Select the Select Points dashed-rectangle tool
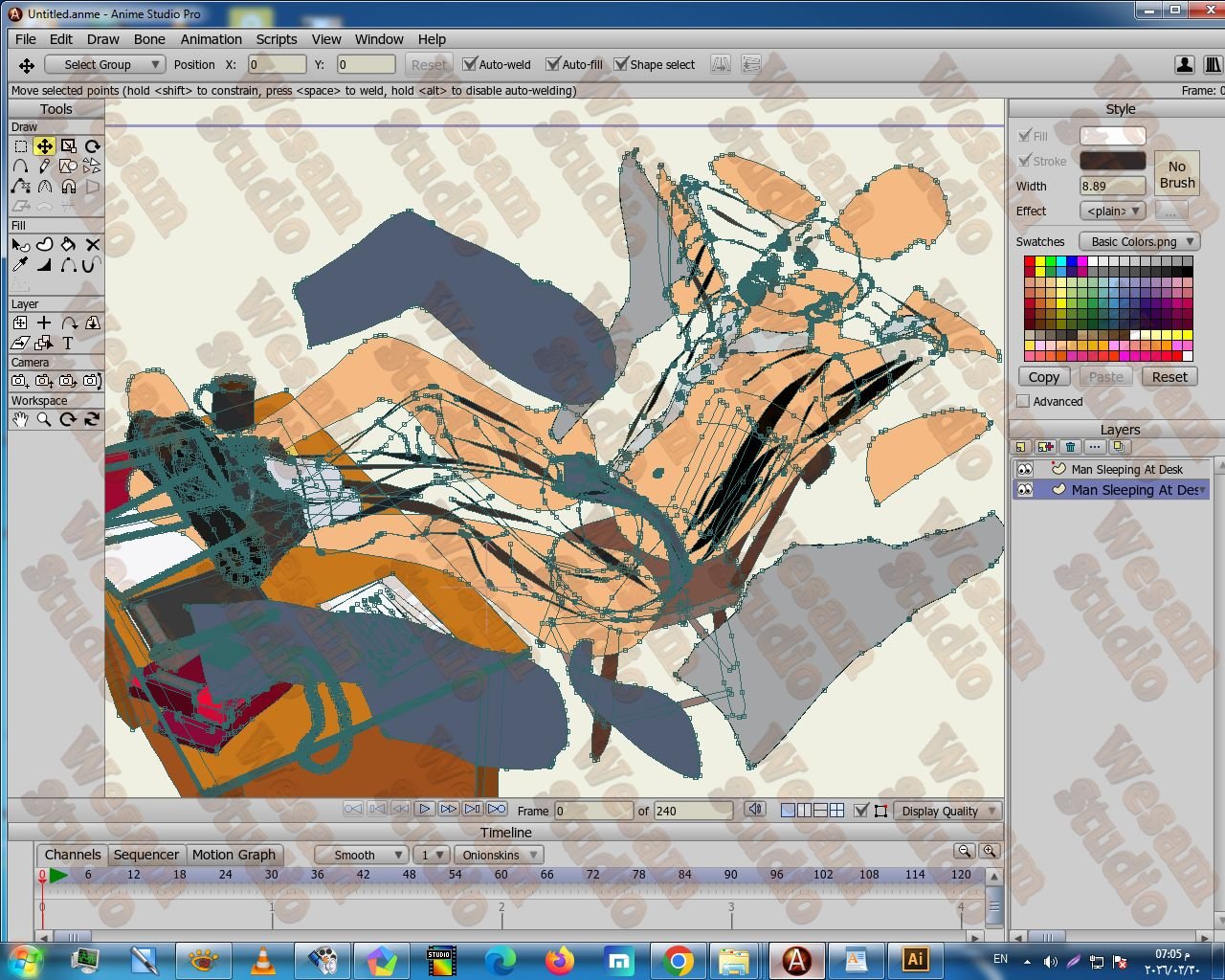This screenshot has height=980, width=1225. pos(20,146)
